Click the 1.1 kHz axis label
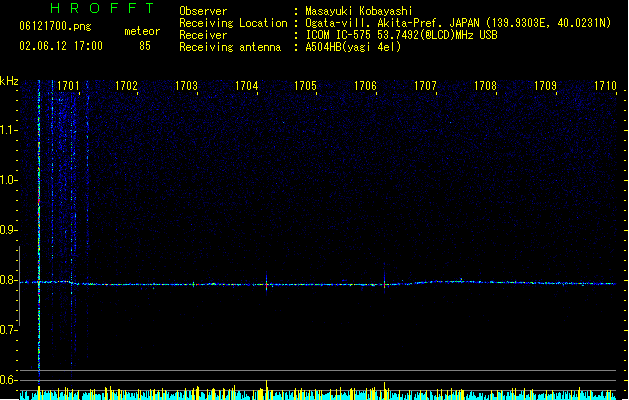The width and height of the screenshot is (629, 400). pos(8,130)
